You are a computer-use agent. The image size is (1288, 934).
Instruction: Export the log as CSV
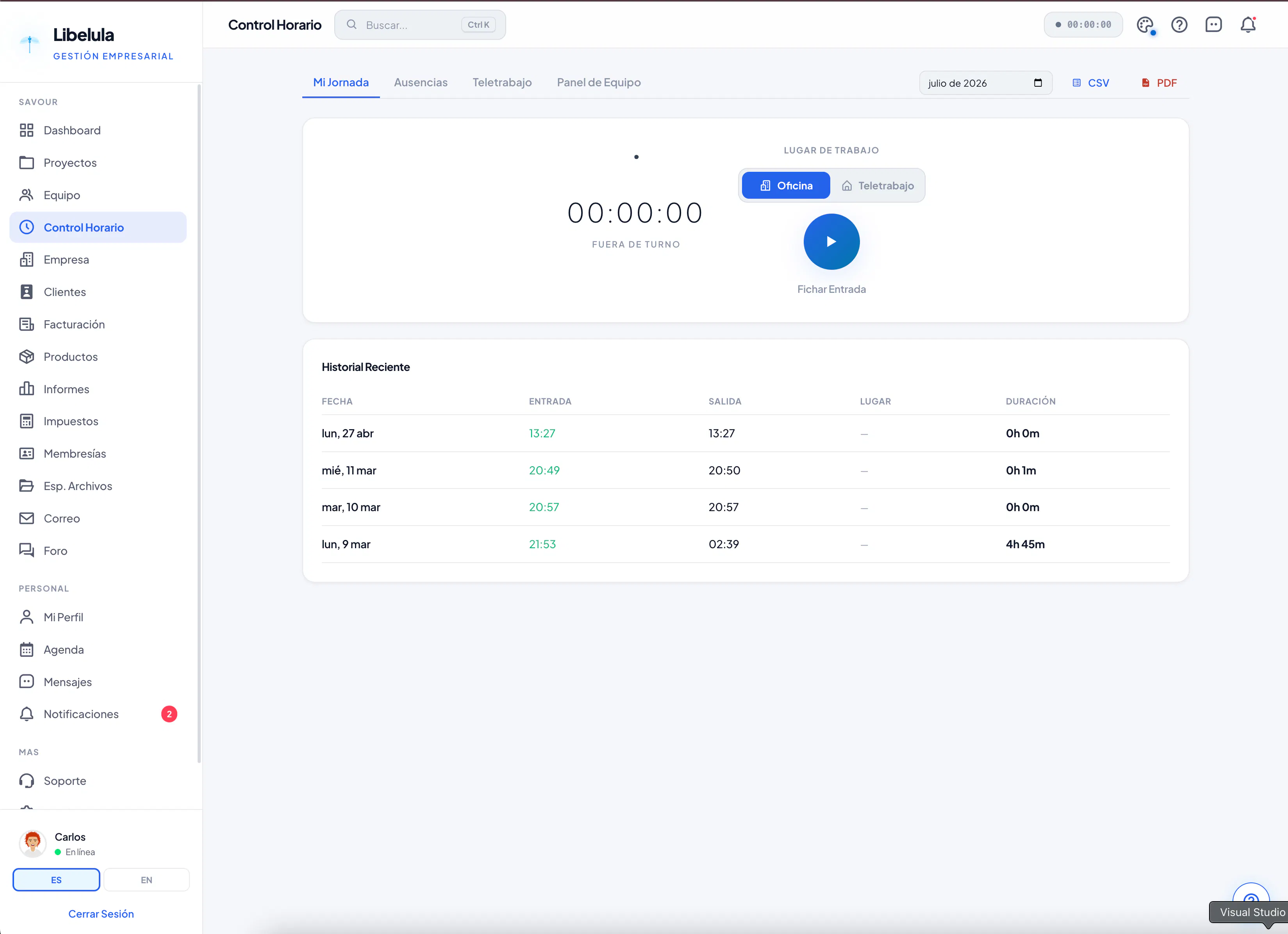[1091, 83]
